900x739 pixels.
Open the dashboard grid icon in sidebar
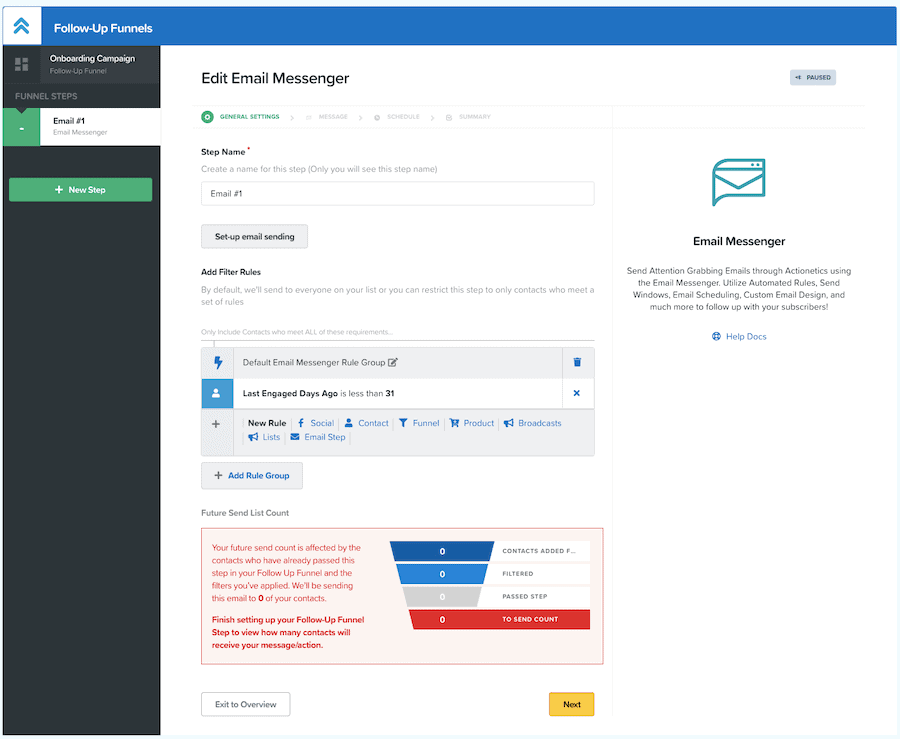(22, 64)
